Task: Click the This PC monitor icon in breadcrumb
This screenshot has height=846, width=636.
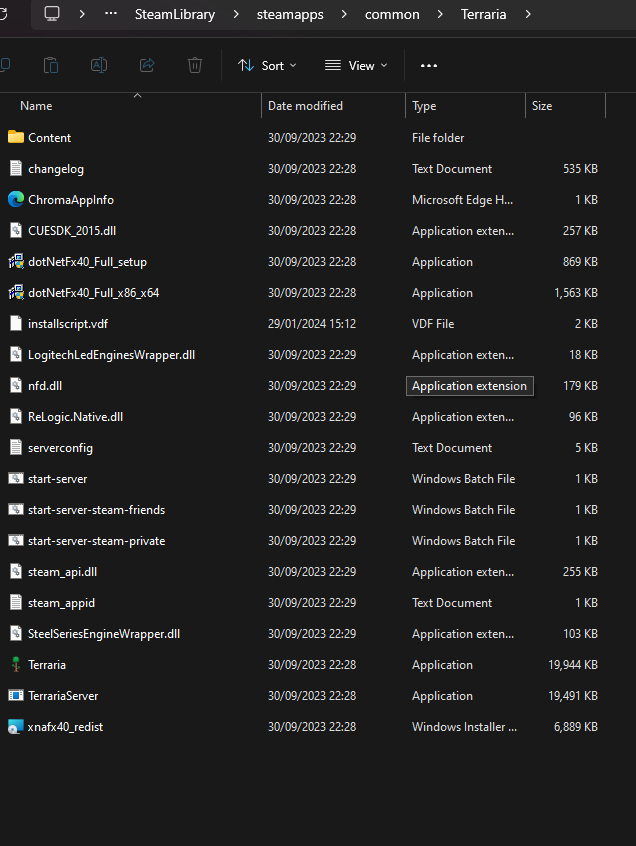Action: point(52,14)
